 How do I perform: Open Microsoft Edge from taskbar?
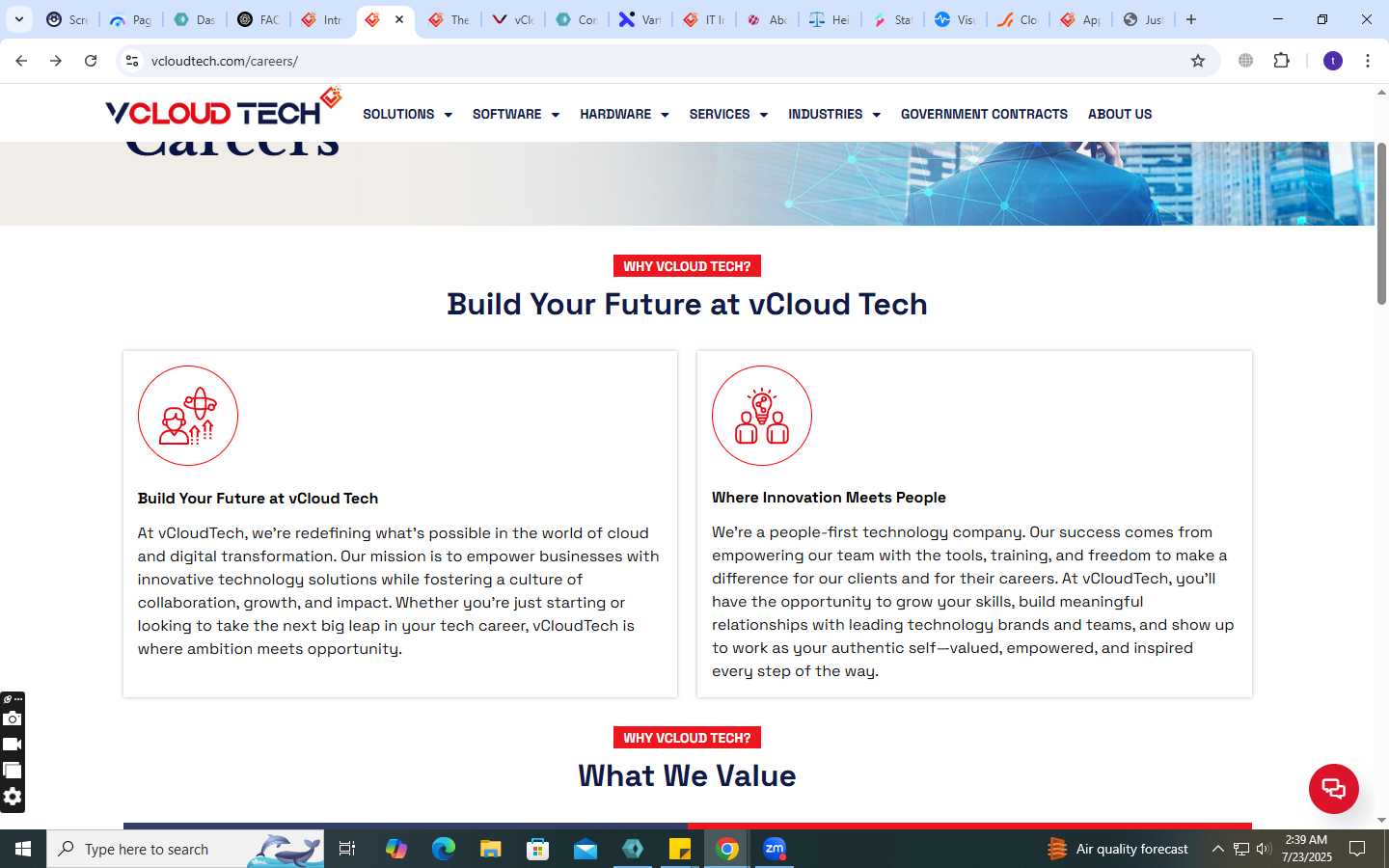443,849
